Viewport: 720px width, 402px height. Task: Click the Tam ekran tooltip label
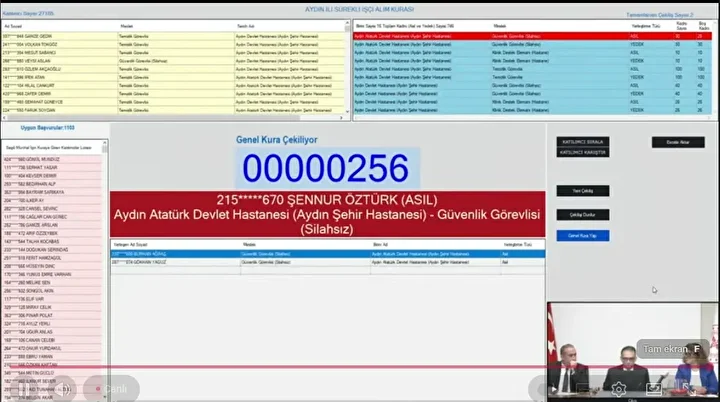click(x=671, y=349)
